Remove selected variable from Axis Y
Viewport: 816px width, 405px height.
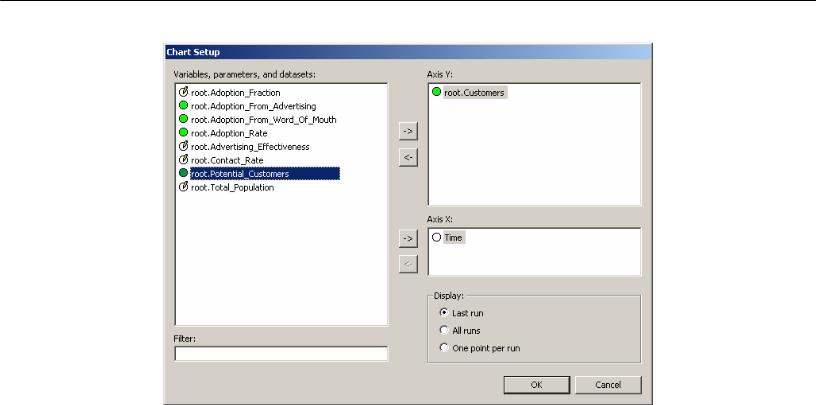point(409,158)
